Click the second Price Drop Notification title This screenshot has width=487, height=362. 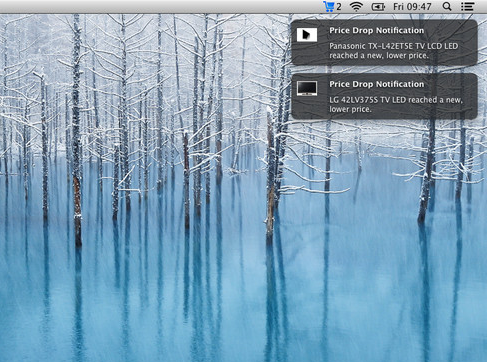[377, 84]
